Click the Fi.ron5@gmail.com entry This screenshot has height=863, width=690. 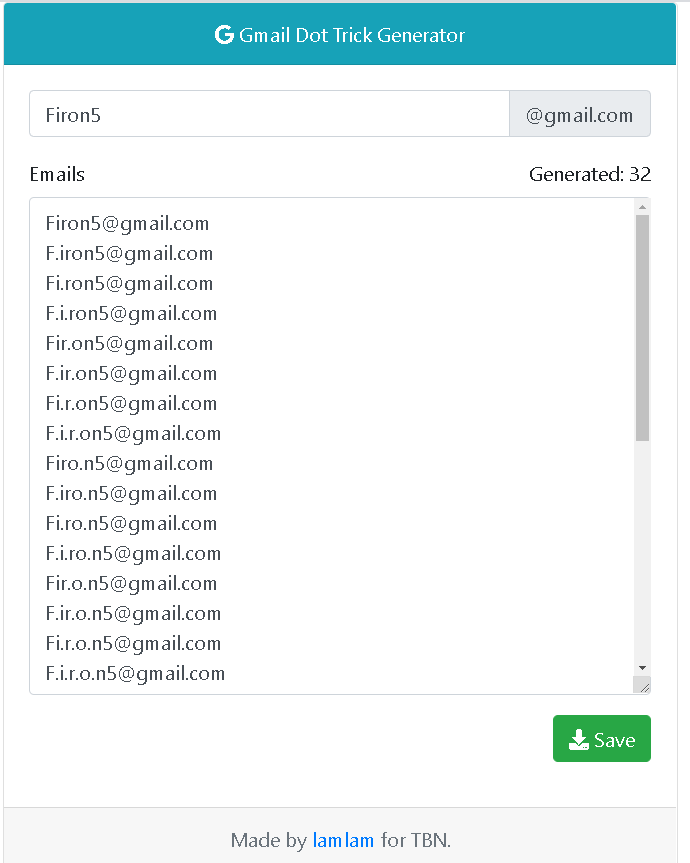[x=129, y=283]
